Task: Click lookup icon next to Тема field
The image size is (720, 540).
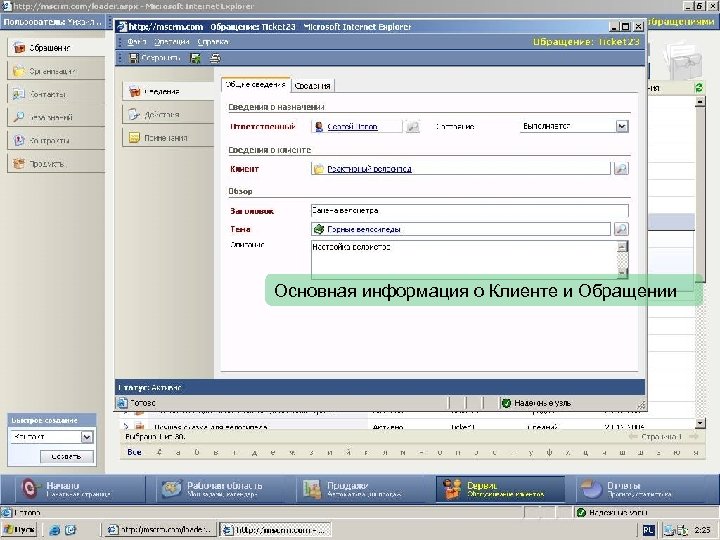Action: (x=621, y=229)
